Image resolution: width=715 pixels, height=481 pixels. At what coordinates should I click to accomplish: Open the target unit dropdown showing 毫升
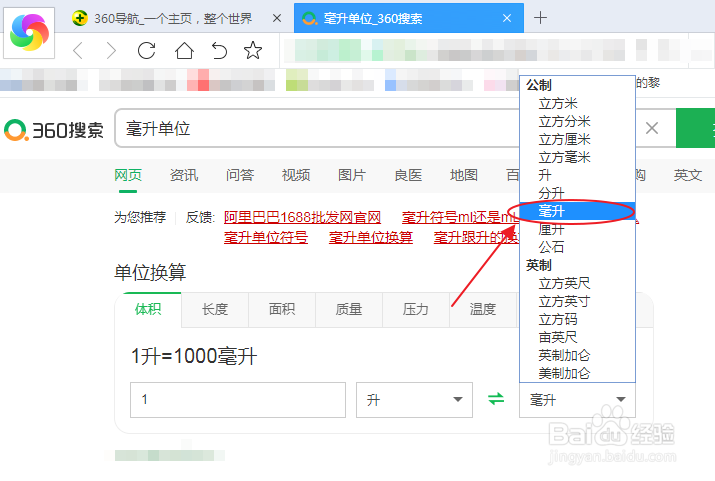(x=577, y=400)
